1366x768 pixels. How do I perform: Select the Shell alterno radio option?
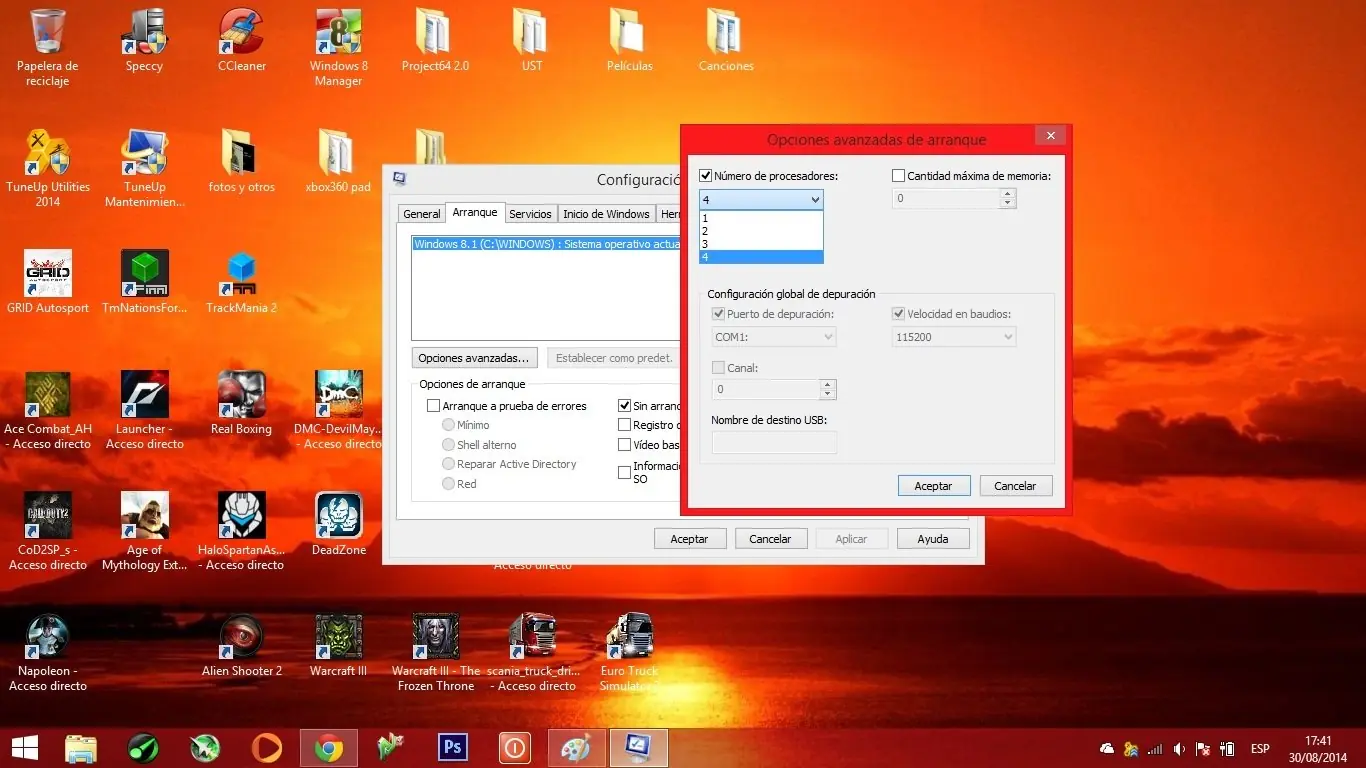tap(448, 445)
